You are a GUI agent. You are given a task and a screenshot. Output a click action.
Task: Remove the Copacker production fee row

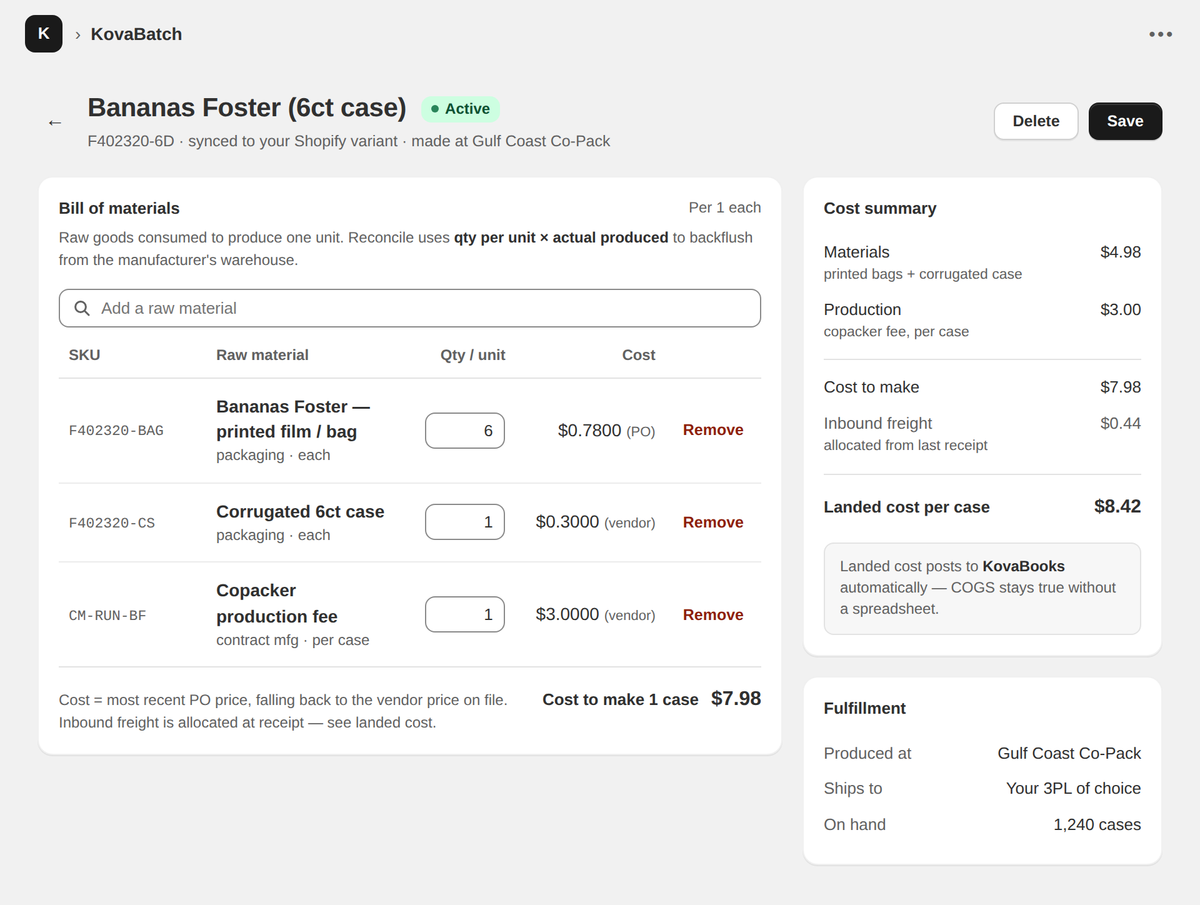tap(713, 615)
